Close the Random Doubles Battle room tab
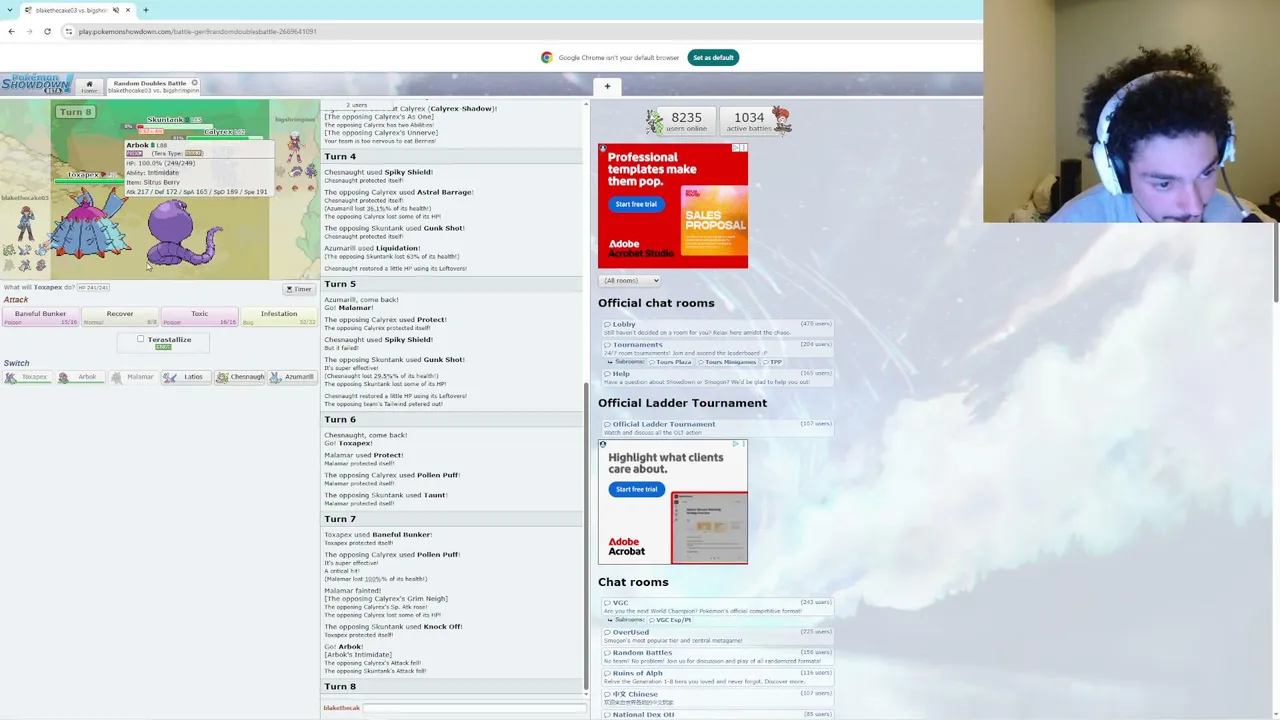 pyautogui.click(x=194, y=83)
